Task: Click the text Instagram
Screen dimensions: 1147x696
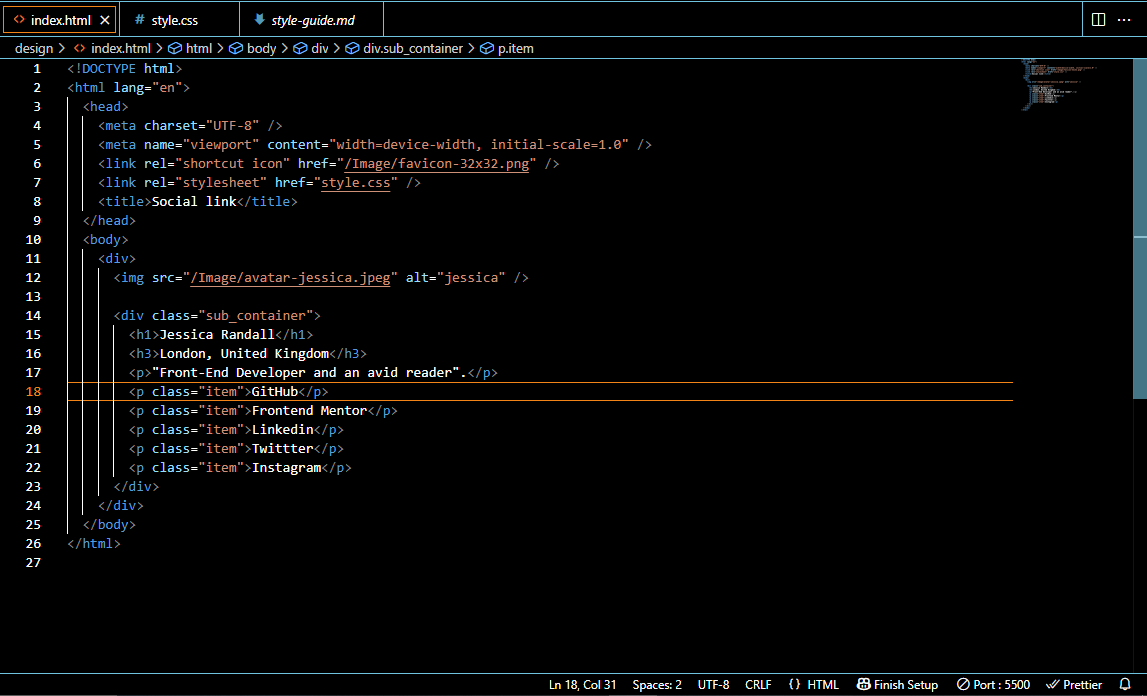Action: coord(287,468)
